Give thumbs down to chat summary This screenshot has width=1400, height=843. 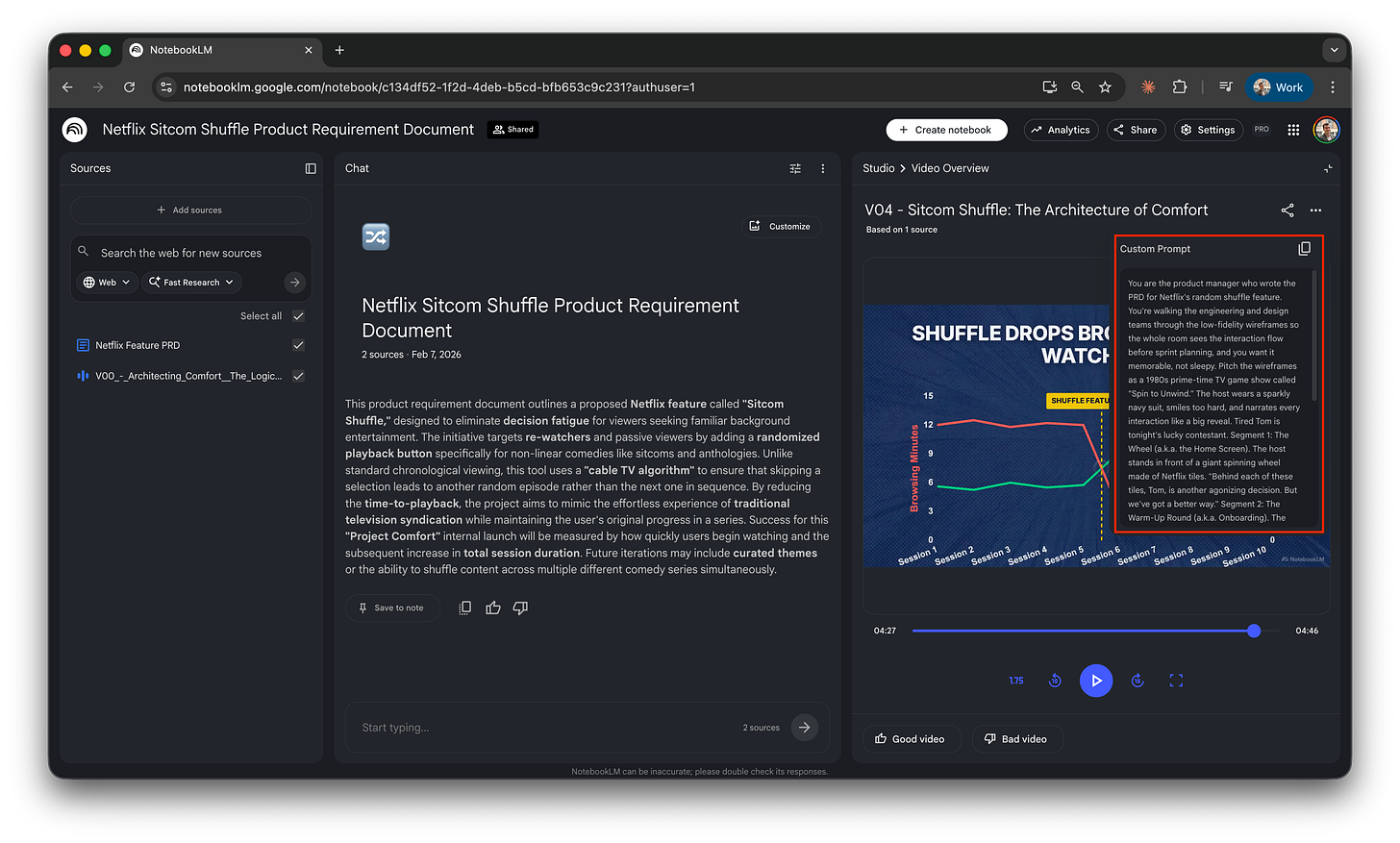click(x=520, y=607)
